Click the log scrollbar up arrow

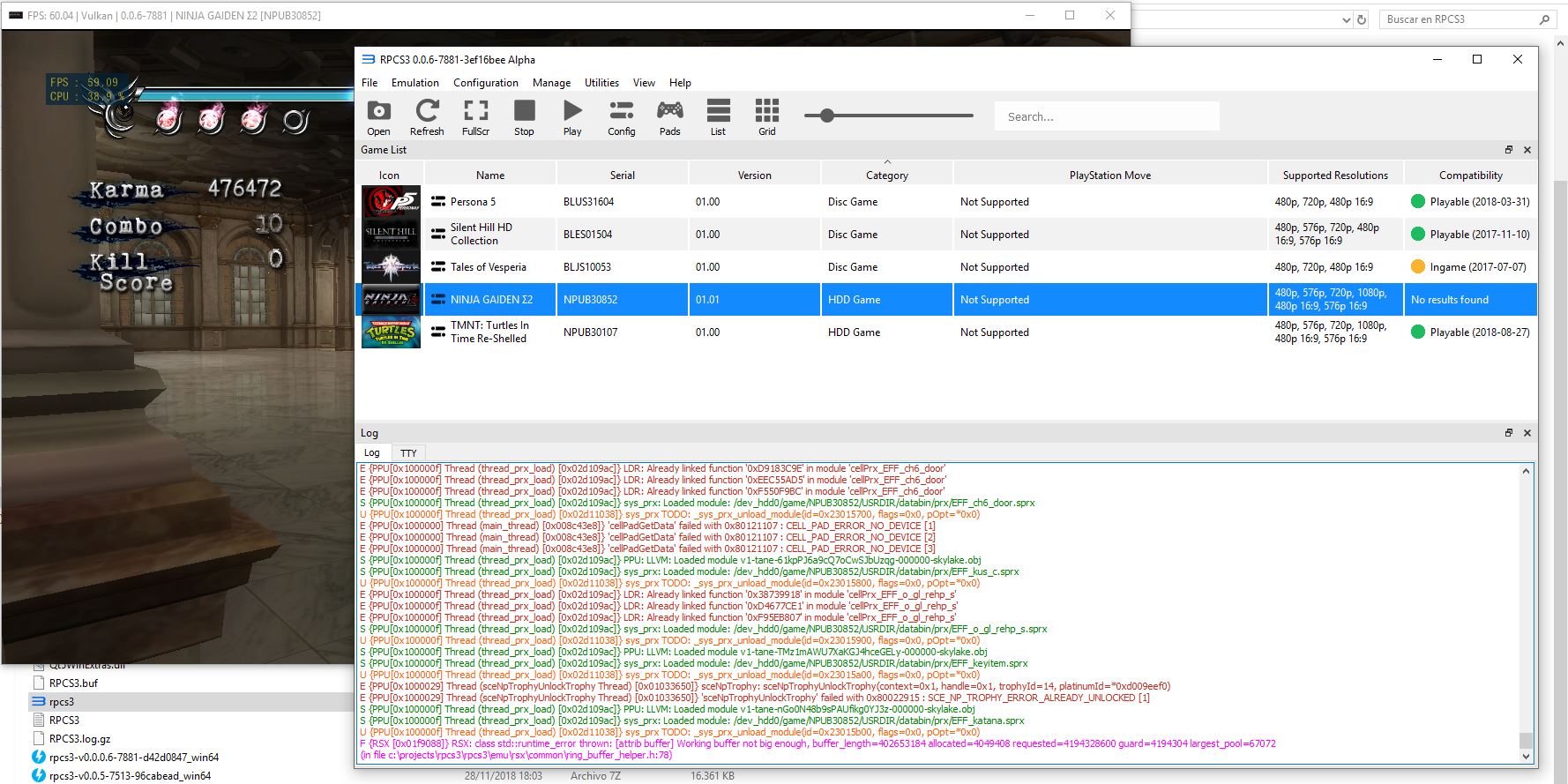(x=1526, y=471)
